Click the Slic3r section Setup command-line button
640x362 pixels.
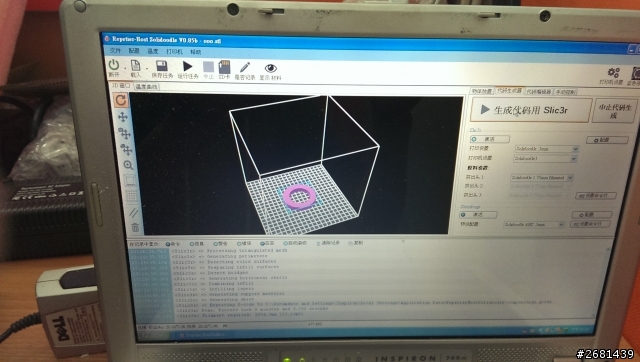point(596,196)
